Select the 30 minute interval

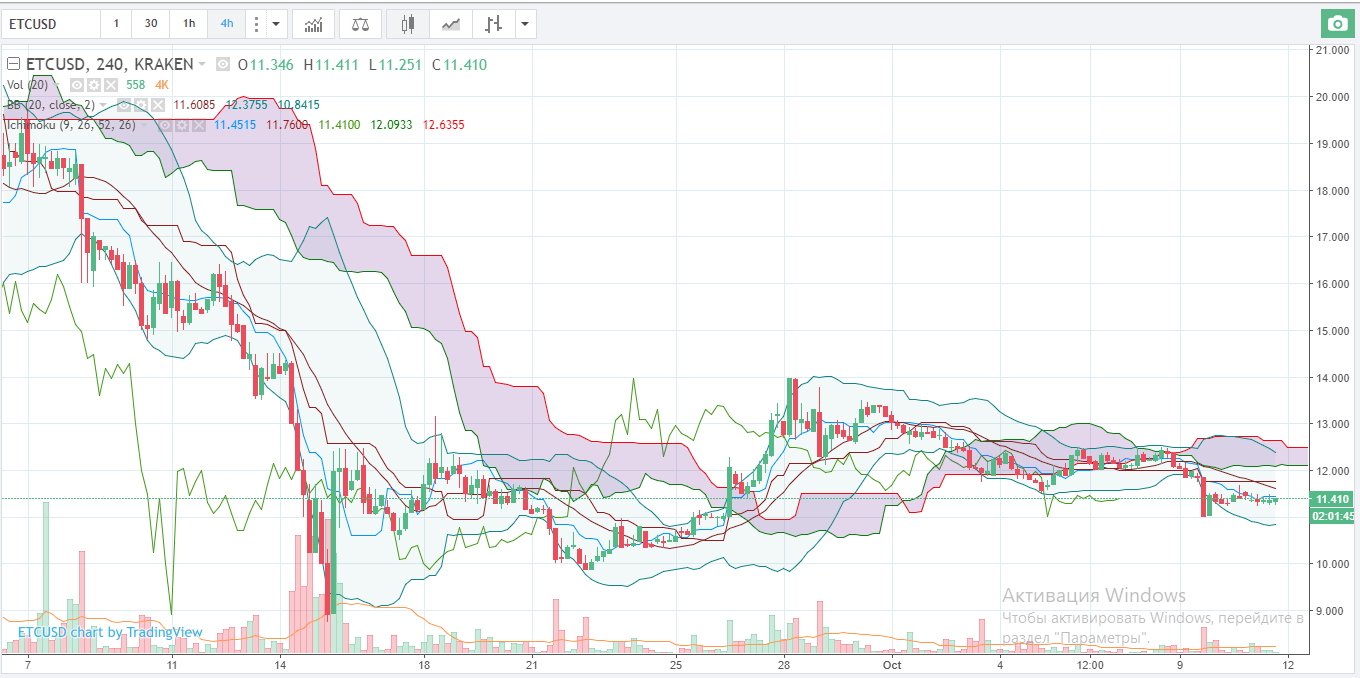pos(150,23)
